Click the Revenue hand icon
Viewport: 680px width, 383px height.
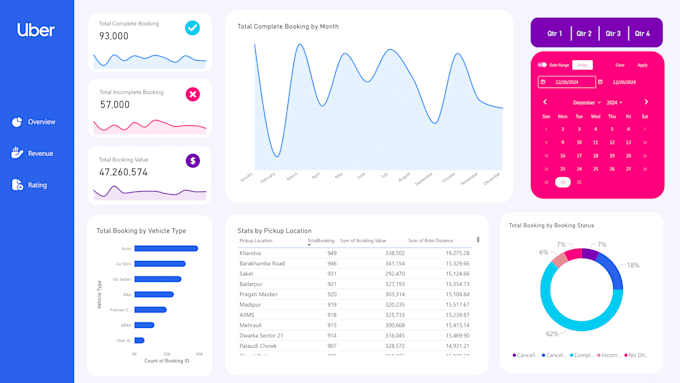[x=16, y=153]
